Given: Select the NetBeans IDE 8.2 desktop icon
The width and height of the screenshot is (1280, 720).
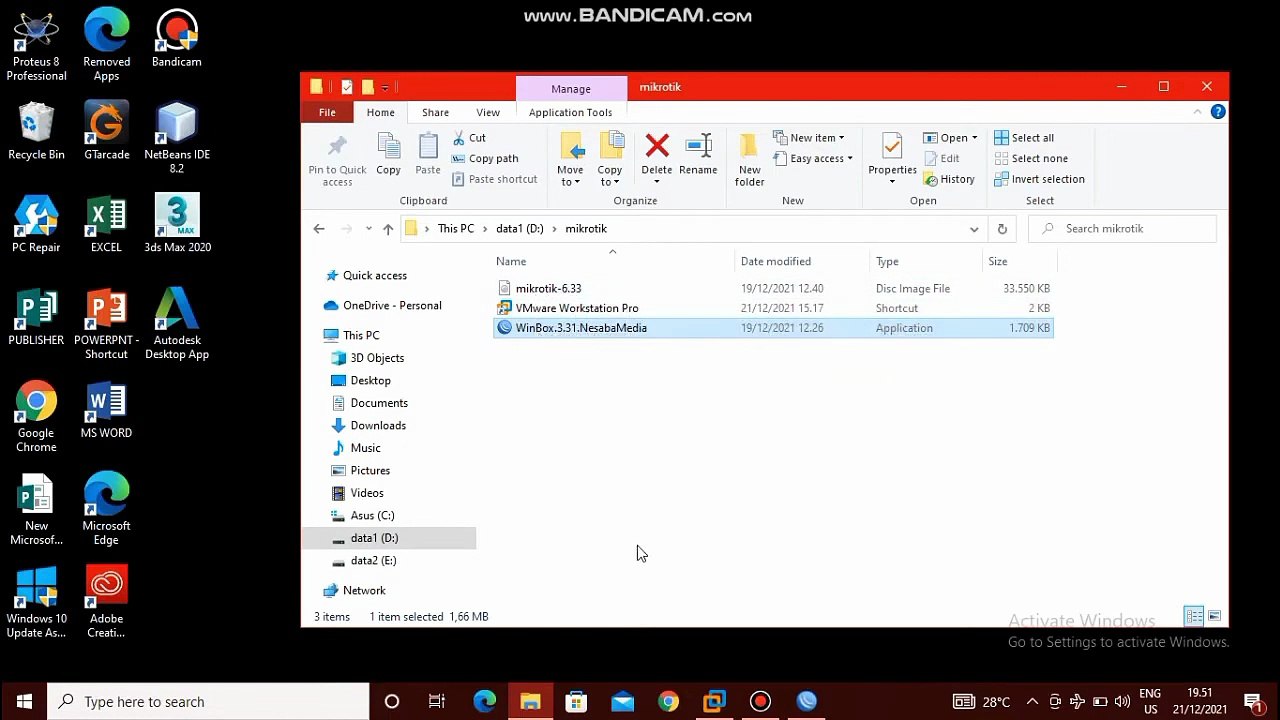Looking at the screenshot, I should click(177, 139).
